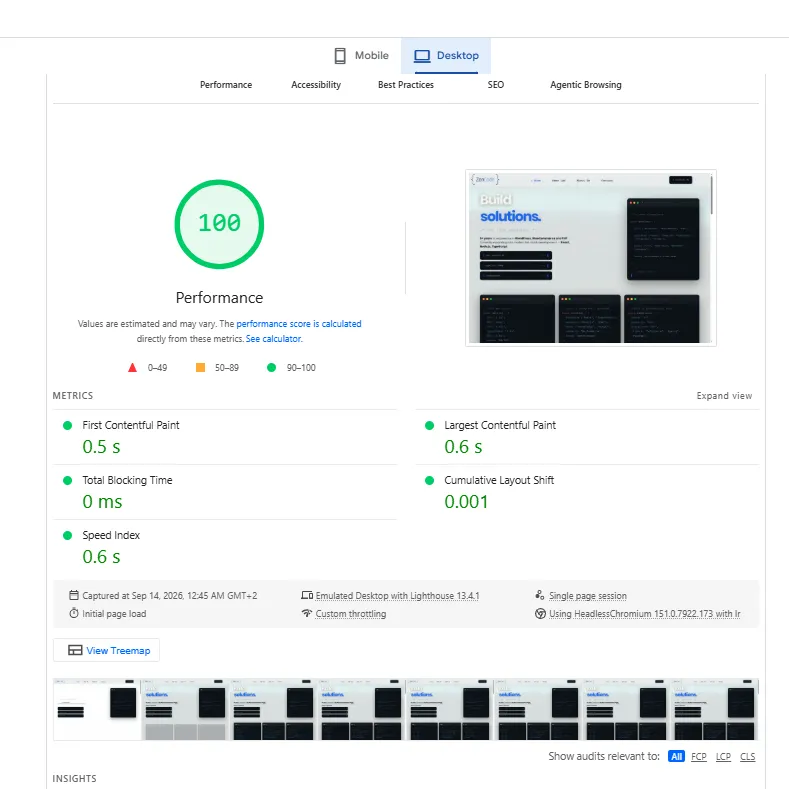This screenshot has width=789, height=789.
Task: Filter audits relevant to FCP
Action: click(x=698, y=756)
